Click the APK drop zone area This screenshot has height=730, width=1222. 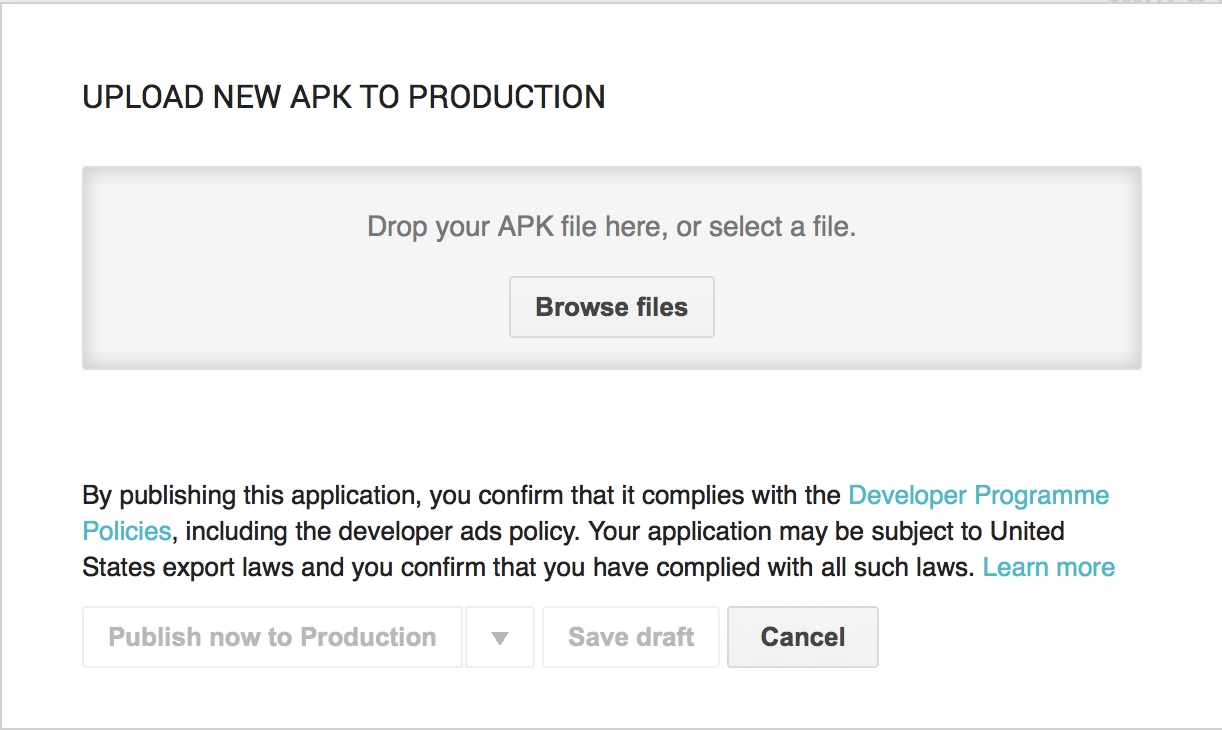tap(612, 268)
